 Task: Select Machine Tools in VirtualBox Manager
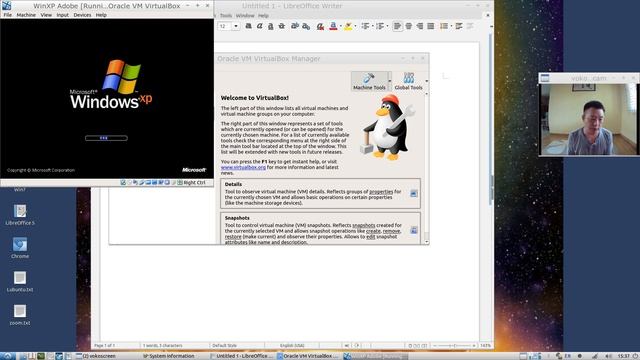[x=369, y=81]
